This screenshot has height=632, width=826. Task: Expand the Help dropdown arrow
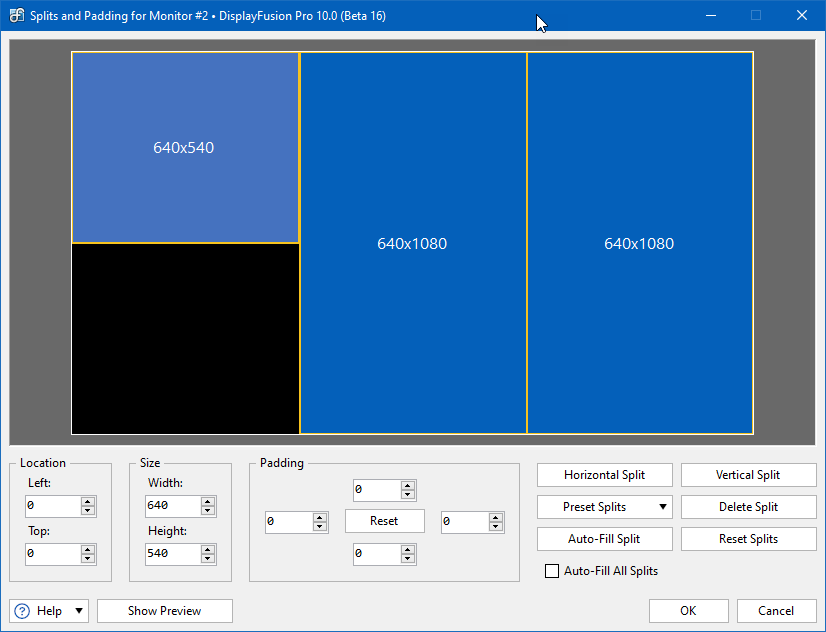coord(78,611)
